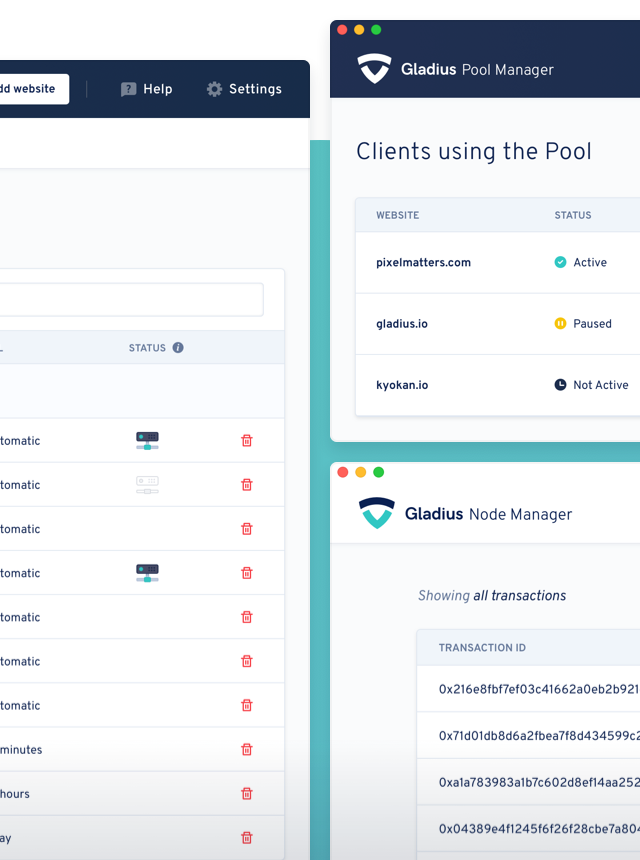Delete the row showing 'minutes' interval
The width and height of the screenshot is (640, 860).
(247, 750)
